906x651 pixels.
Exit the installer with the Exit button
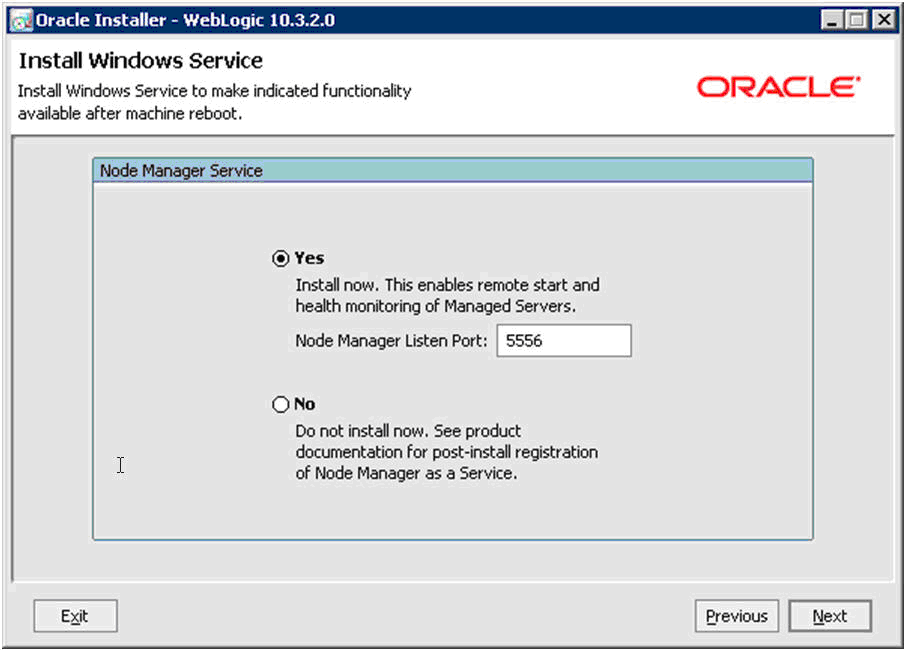[75, 616]
